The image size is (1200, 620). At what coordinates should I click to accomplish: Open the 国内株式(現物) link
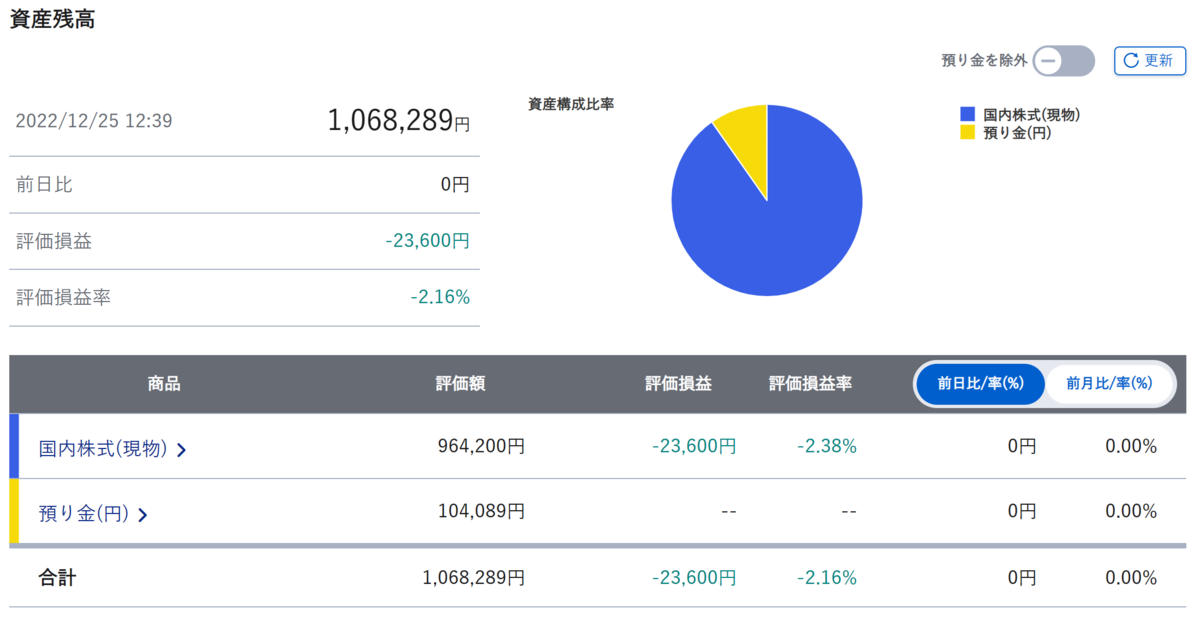(113, 449)
